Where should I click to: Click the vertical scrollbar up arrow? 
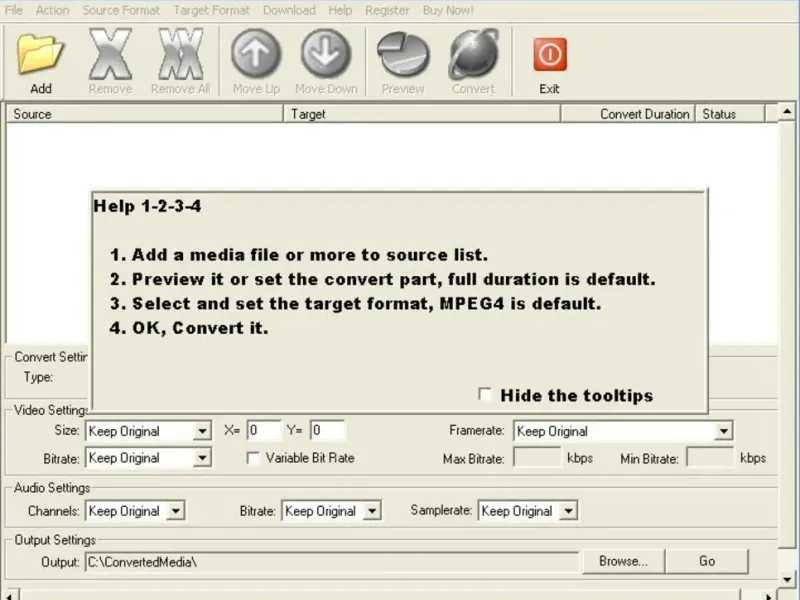click(787, 112)
